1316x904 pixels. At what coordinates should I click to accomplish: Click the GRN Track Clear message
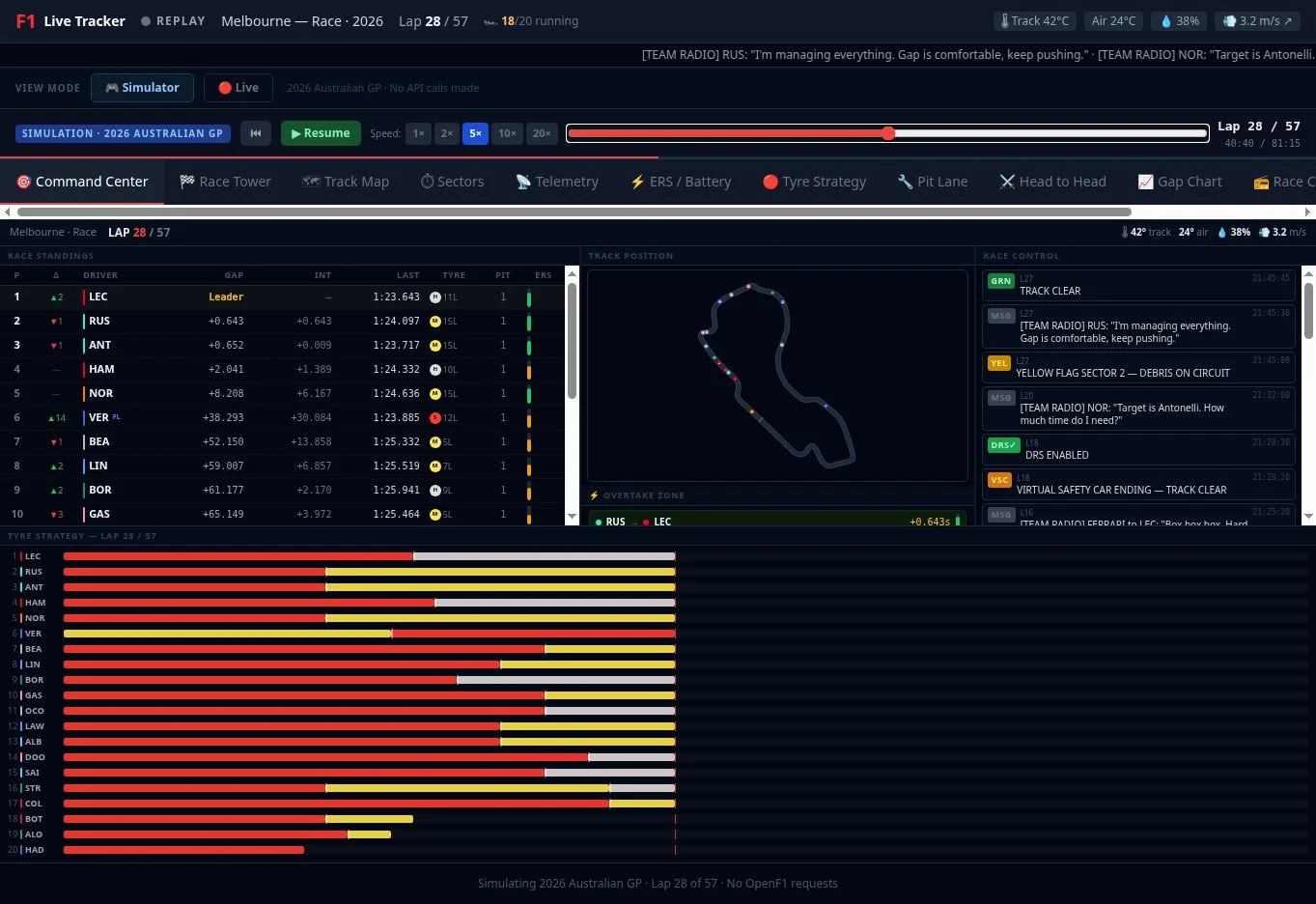click(1138, 285)
